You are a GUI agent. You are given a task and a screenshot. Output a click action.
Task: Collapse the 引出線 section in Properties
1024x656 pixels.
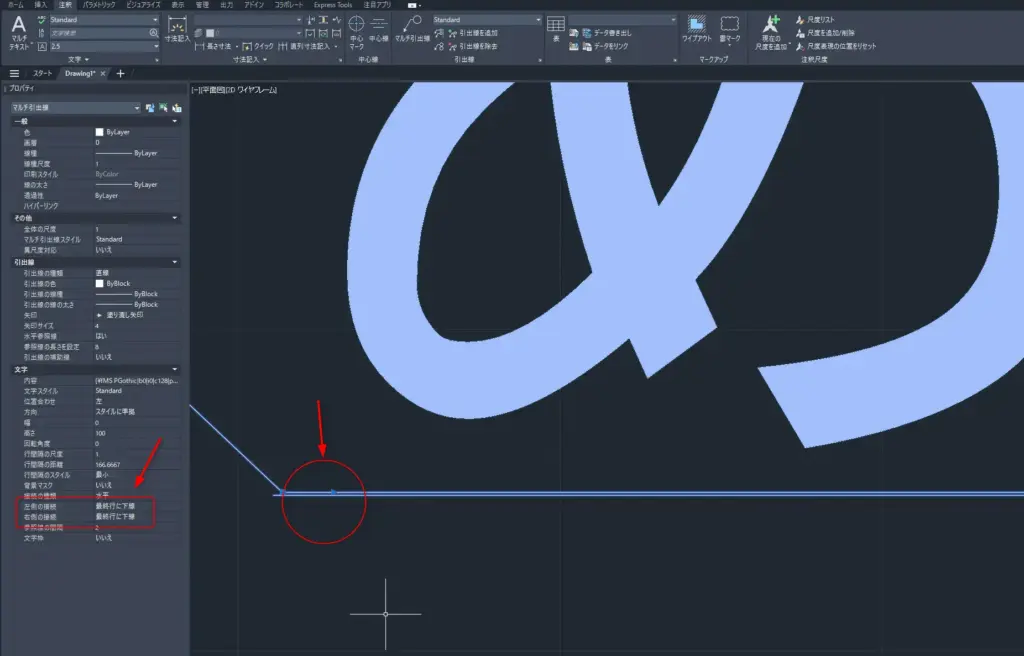coord(176,262)
